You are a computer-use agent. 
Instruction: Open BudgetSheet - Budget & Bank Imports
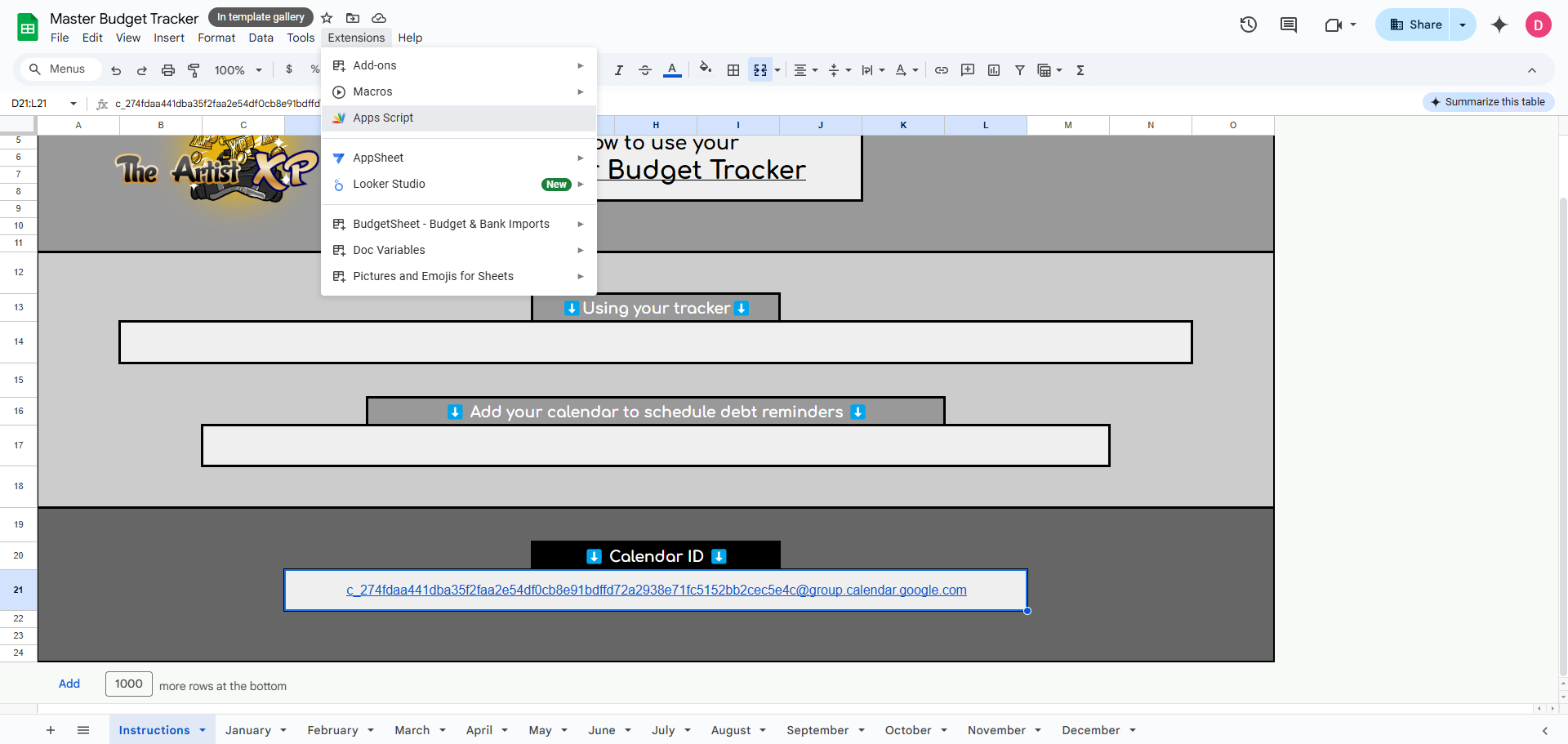point(459,224)
